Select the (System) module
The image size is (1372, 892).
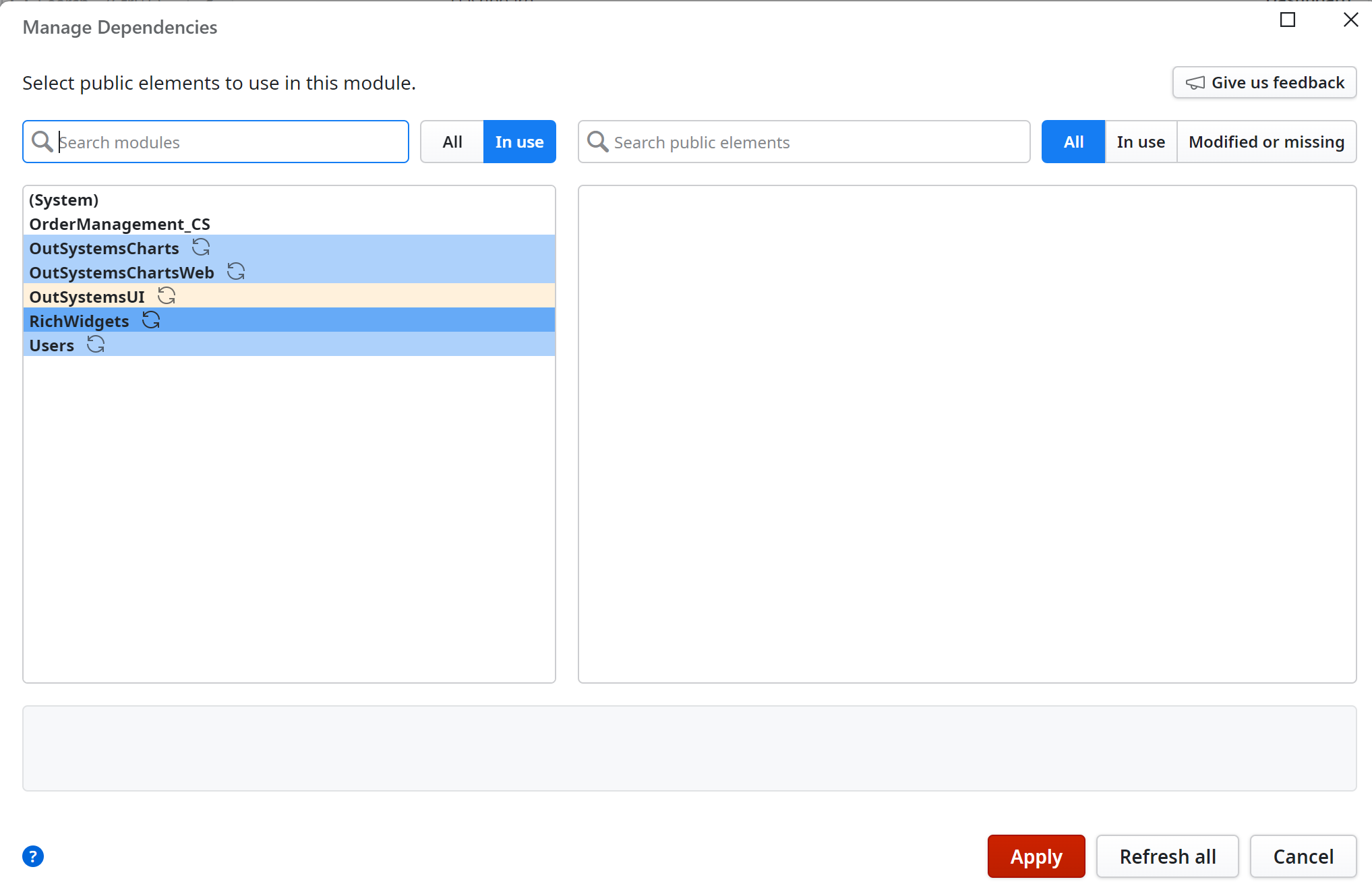coord(289,200)
